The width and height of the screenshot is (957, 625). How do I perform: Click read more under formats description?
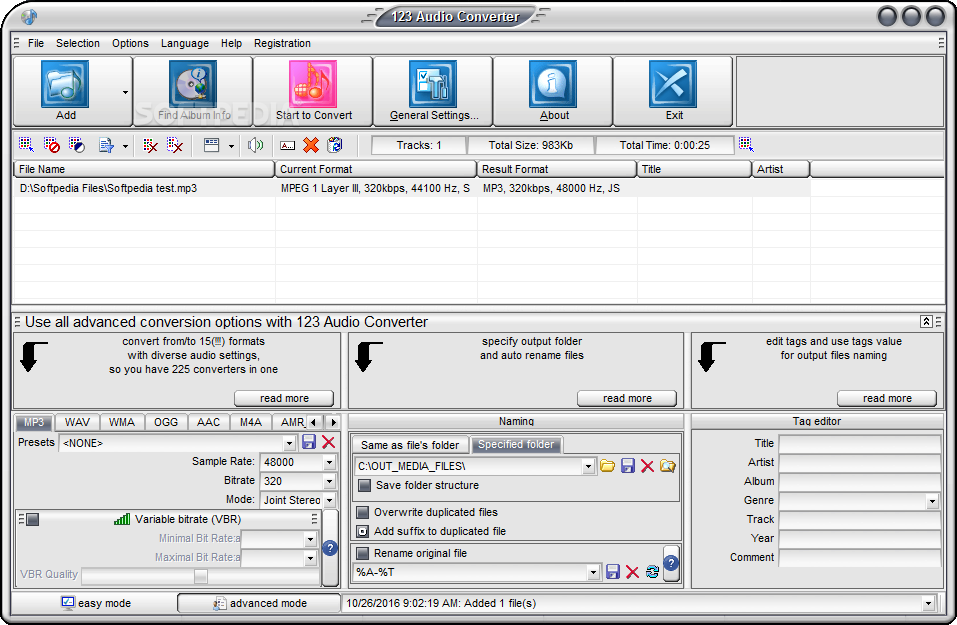(284, 398)
